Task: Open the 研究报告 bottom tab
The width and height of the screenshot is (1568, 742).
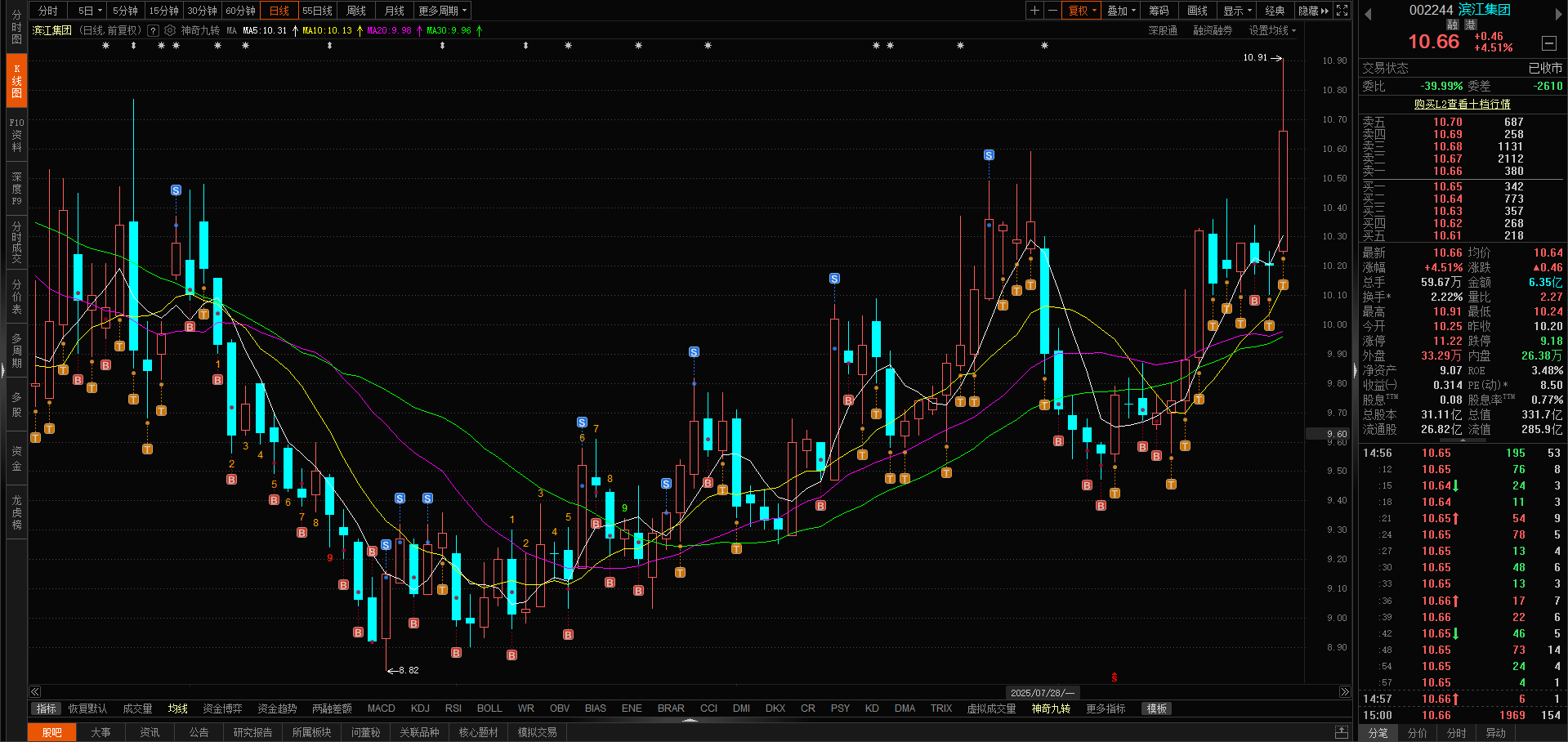Action: (x=252, y=732)
